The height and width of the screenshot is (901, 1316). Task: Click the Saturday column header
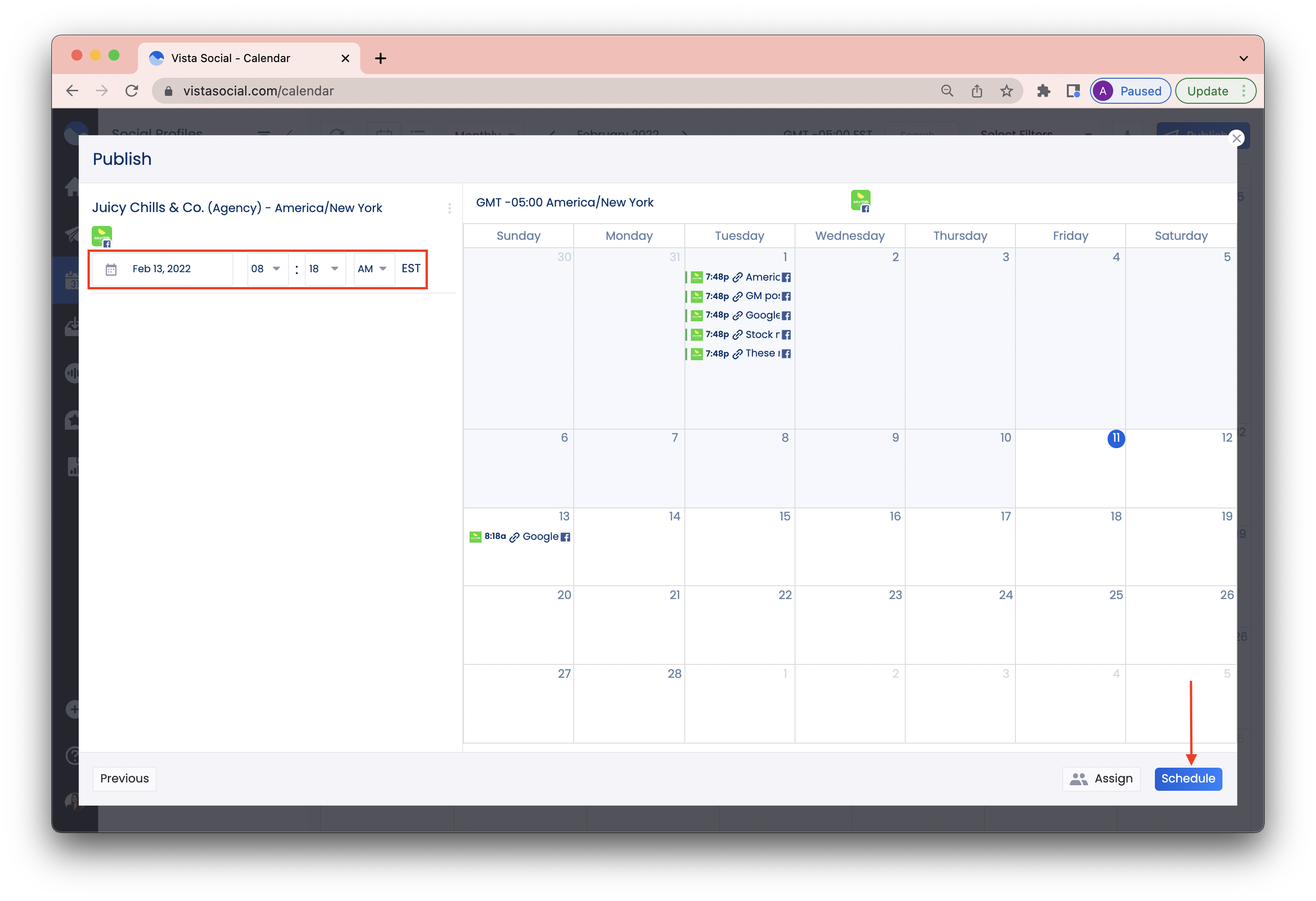click(1181, 236)
